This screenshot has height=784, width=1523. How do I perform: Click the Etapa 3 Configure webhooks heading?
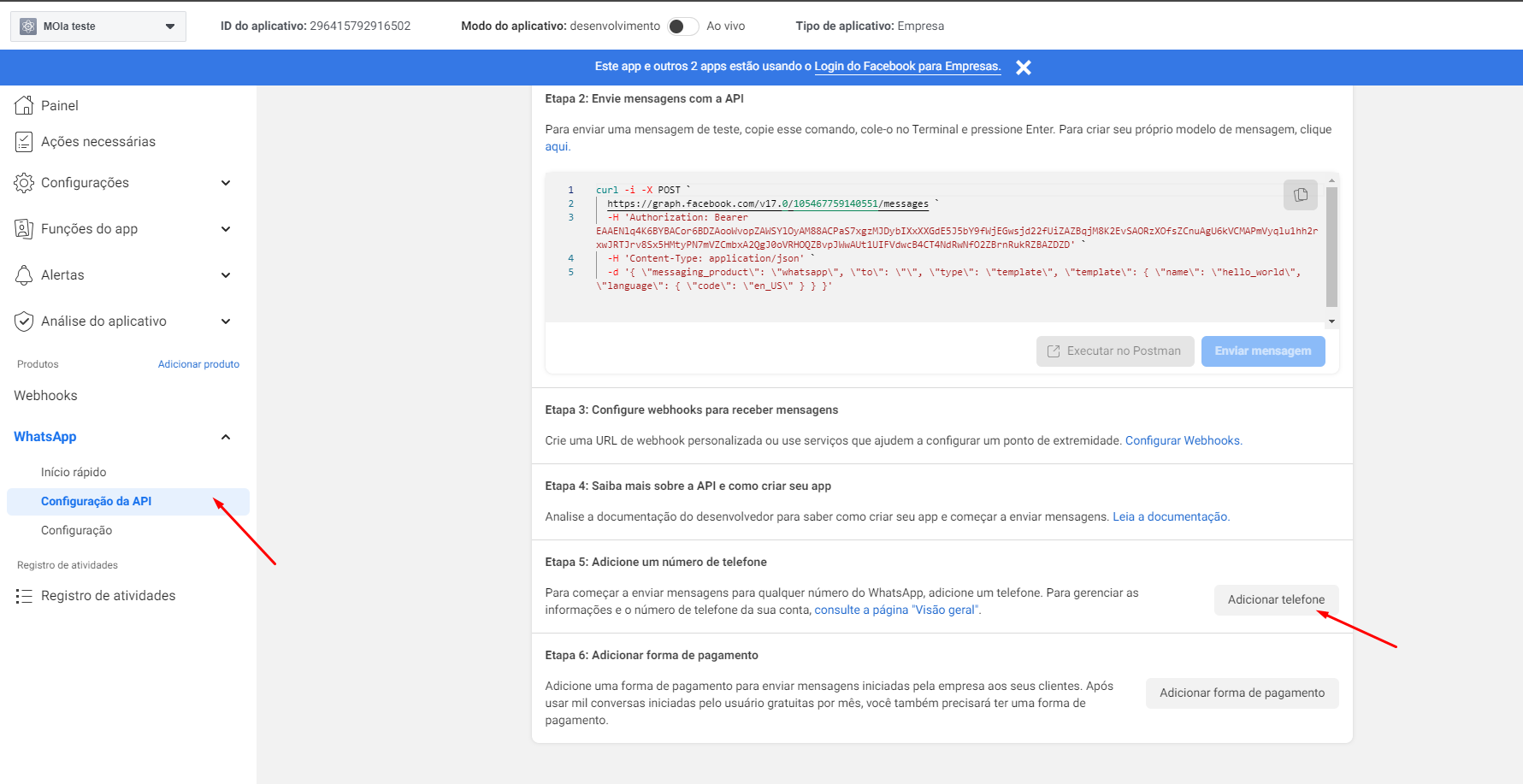[691, 410]
